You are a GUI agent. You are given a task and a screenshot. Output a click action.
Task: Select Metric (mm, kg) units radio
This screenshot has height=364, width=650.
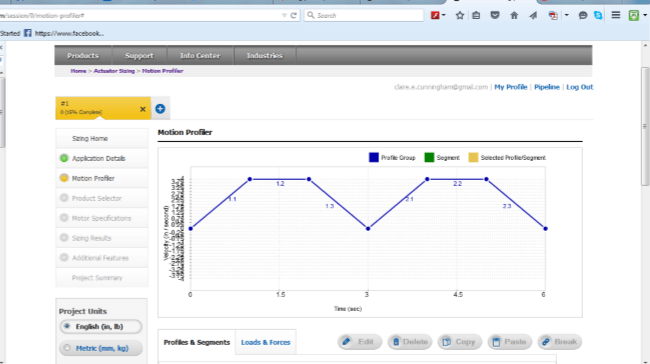pyautogui.click(x=67, y=348)
